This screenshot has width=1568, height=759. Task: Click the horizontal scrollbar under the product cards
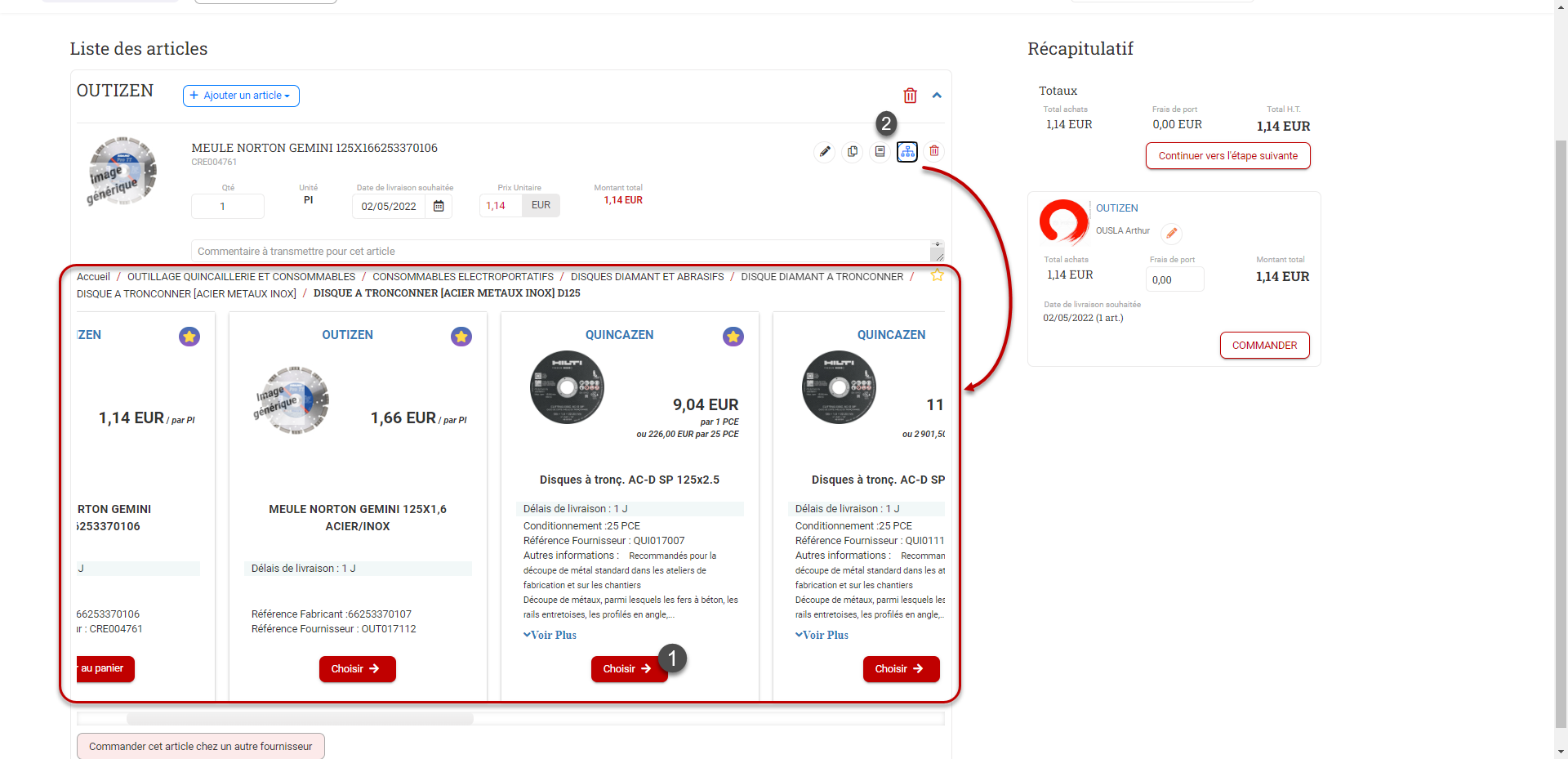(x=300, y=719)
